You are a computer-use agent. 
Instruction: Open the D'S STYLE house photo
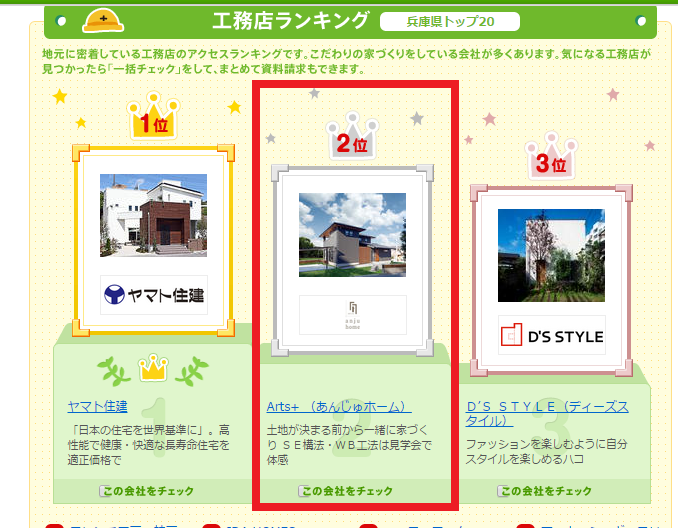pyautogui.click(x=551, y=256)
